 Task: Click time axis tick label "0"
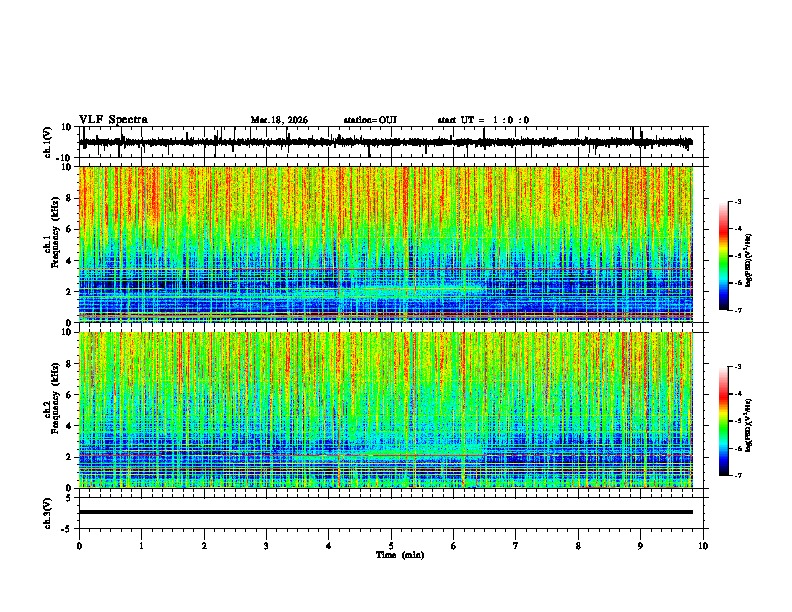(79, 546)
